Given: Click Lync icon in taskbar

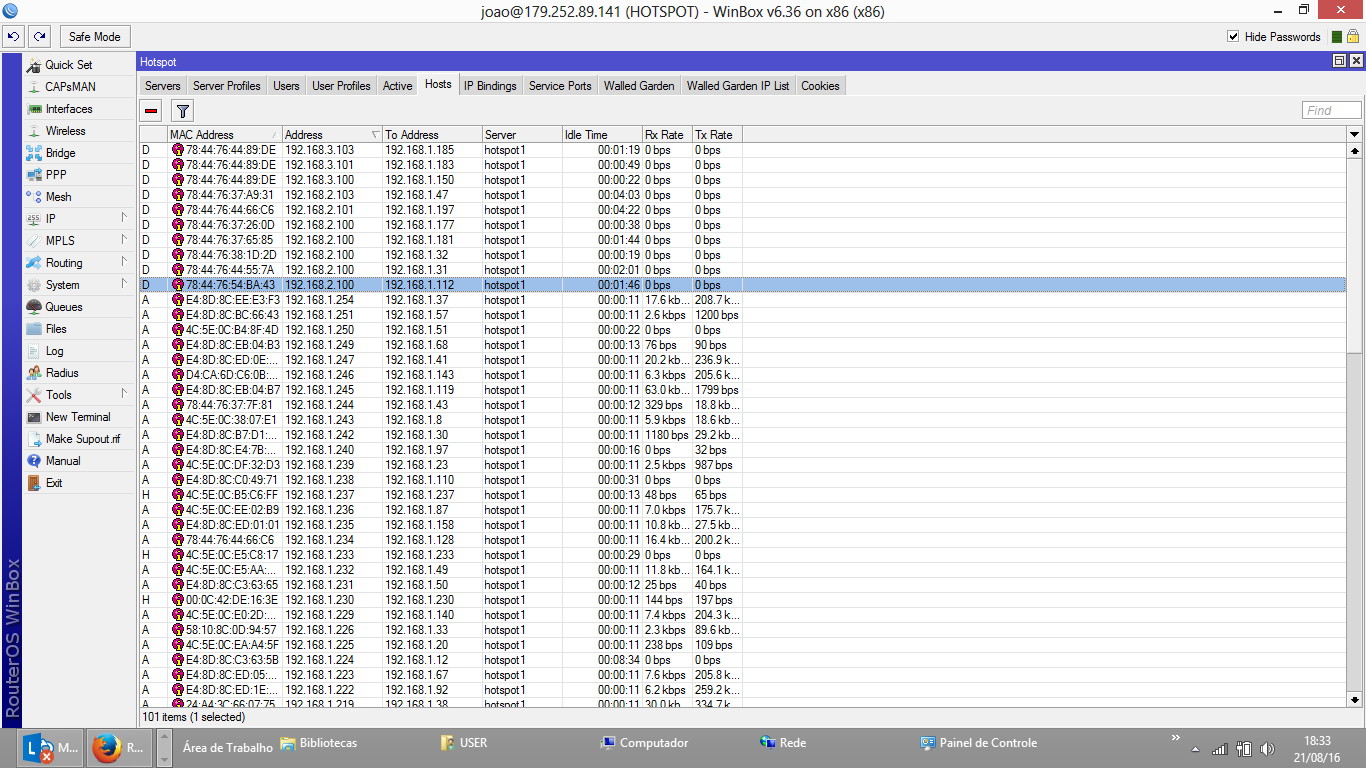Looking at the screenshot, I should pos(50,746).
